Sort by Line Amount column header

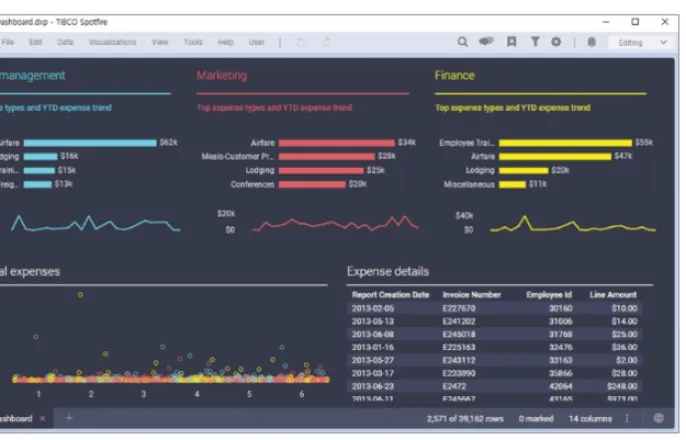(613, 295)
